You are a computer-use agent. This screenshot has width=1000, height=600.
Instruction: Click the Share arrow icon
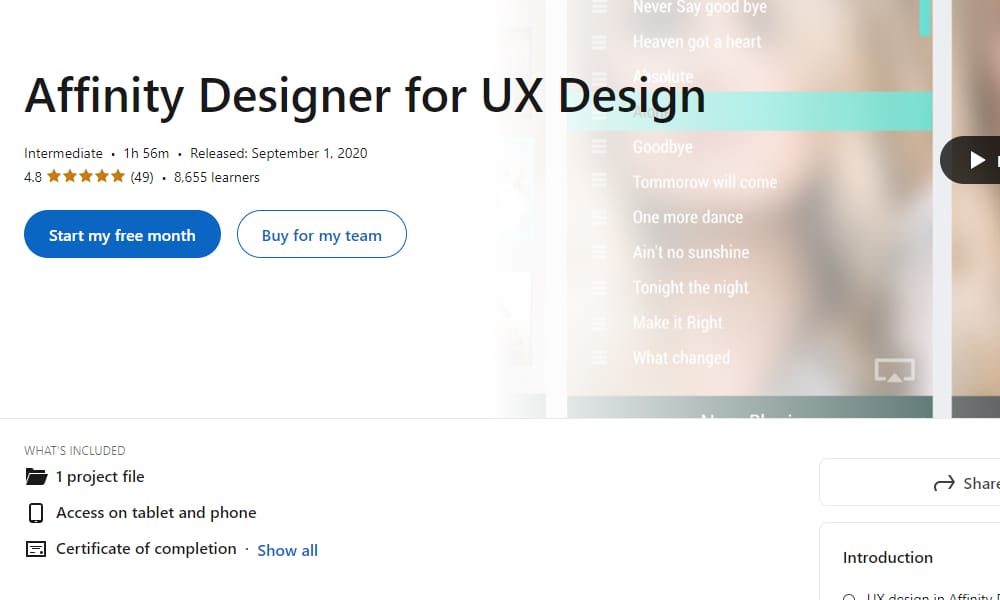(944, 483)
